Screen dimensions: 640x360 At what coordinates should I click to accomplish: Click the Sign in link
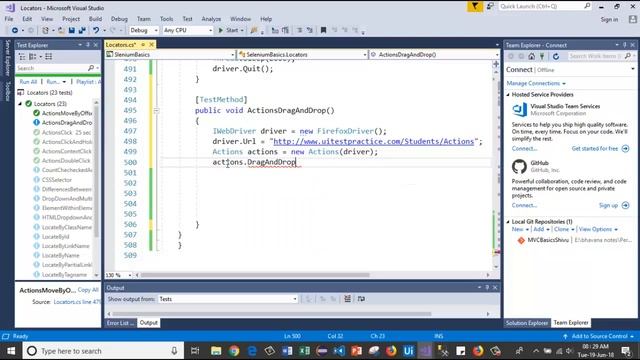tap(609, 19)
